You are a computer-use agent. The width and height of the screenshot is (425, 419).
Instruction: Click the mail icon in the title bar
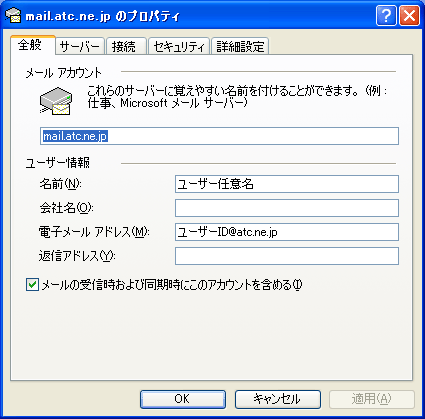(13, 15)
